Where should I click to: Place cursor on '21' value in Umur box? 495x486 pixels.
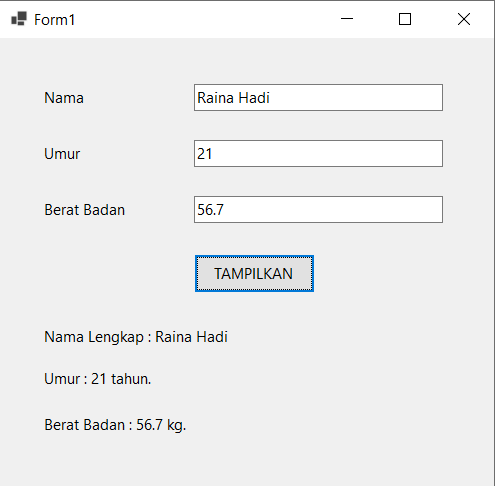(204, 154)
